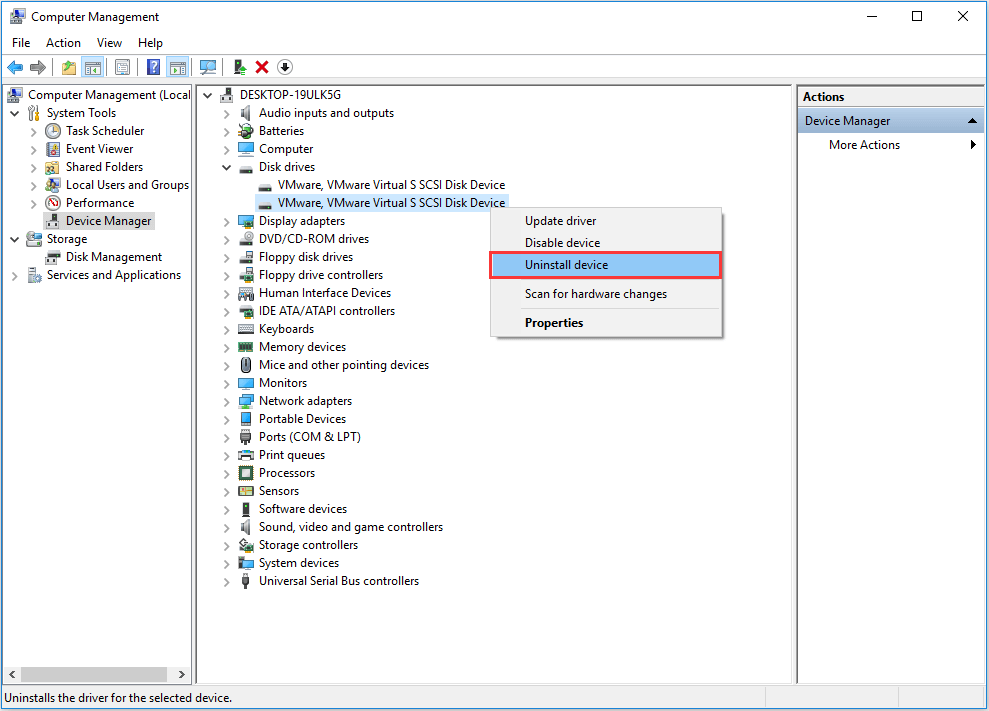989x711 pixels.
Task: Click Update device driver toolbar icon
Action: pos(240,68)
